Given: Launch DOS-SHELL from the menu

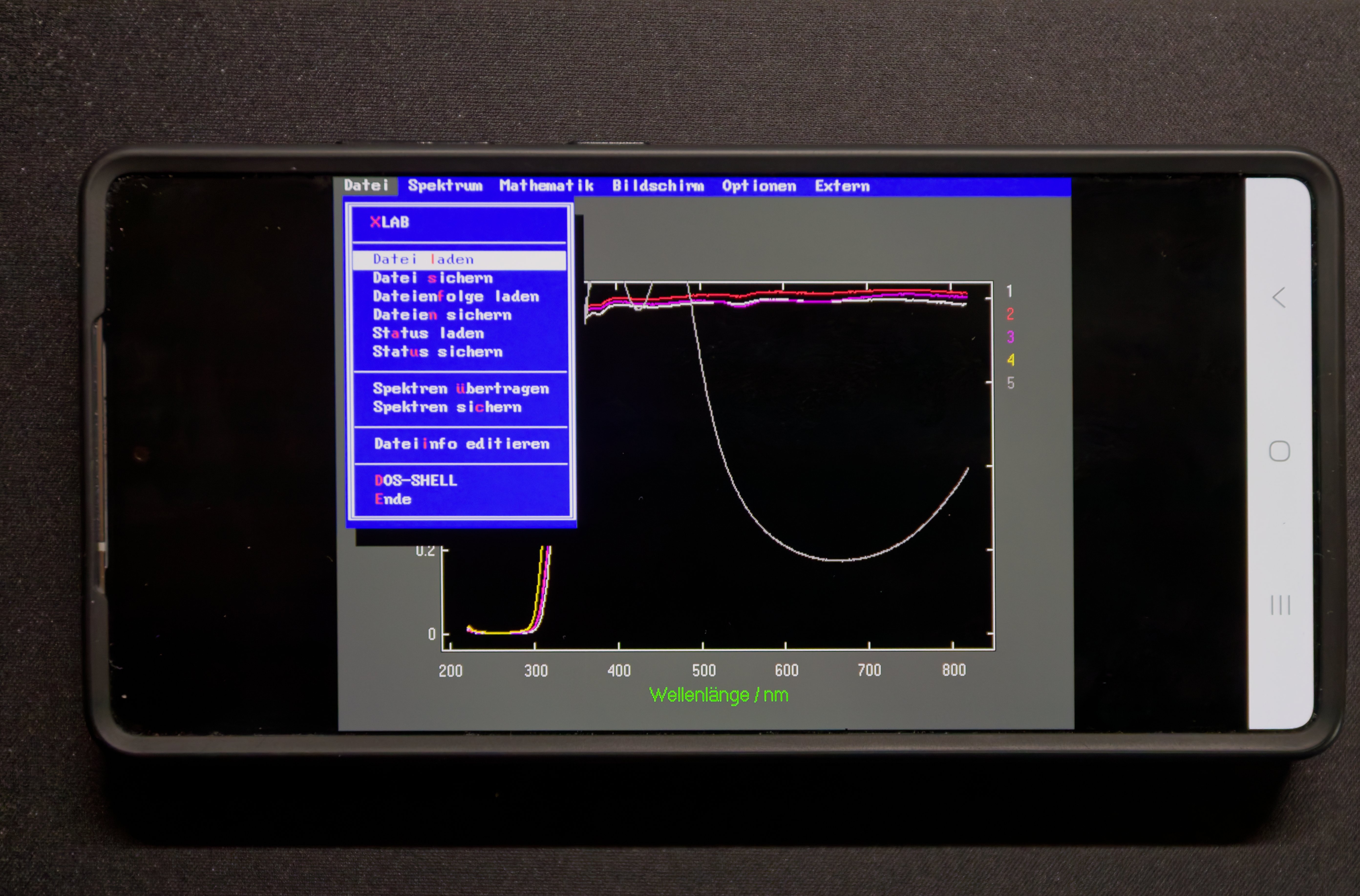Looking at the screenshot, I should pyautogui.click(x=415, y=481).
